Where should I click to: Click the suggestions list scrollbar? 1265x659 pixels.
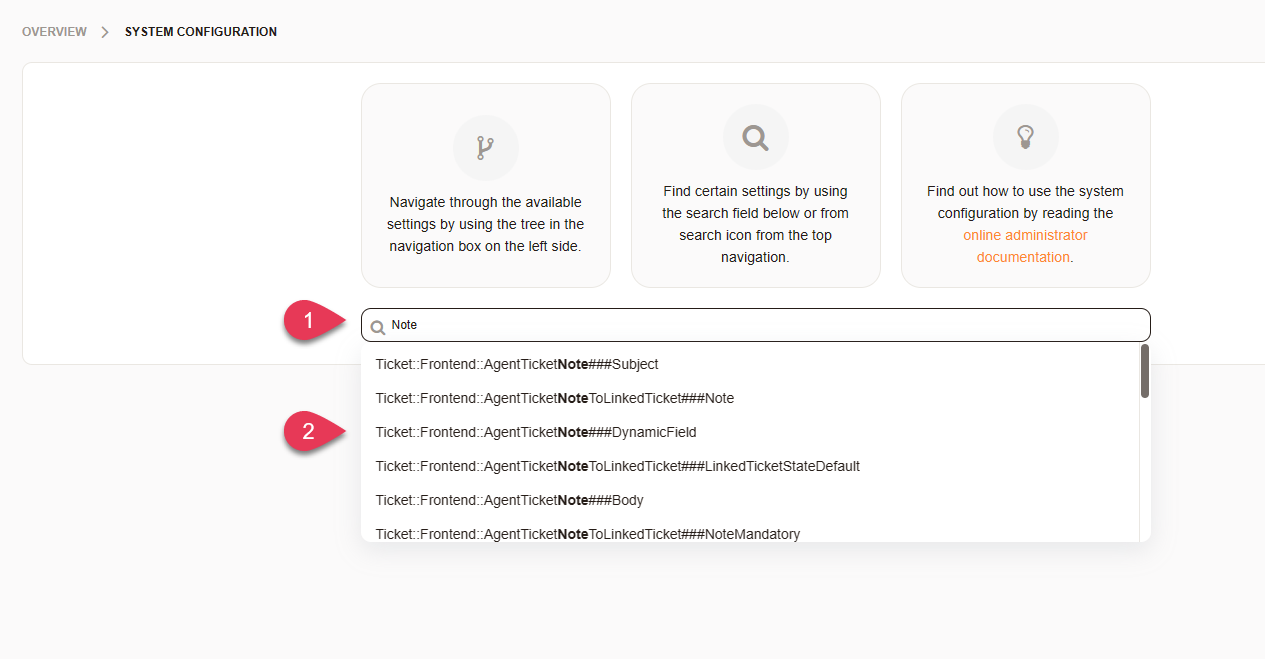tap(1144, 370)
